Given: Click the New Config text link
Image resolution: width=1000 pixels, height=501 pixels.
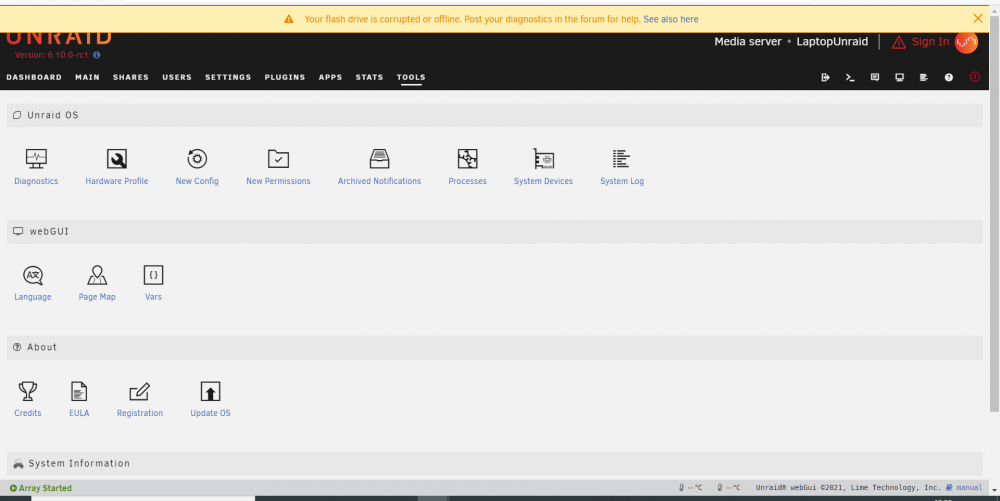Looking at the screenshot, I should point(197,181).
